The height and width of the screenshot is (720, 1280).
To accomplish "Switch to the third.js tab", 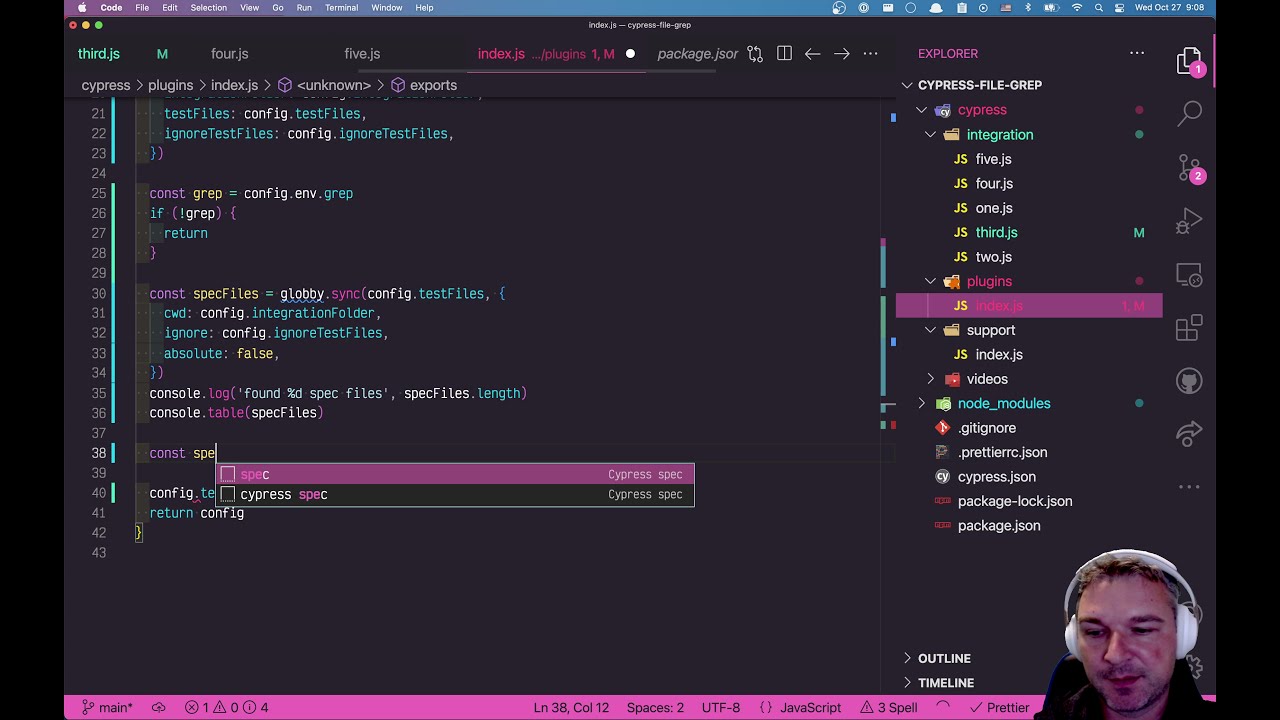I will click(x=99, y=54).
